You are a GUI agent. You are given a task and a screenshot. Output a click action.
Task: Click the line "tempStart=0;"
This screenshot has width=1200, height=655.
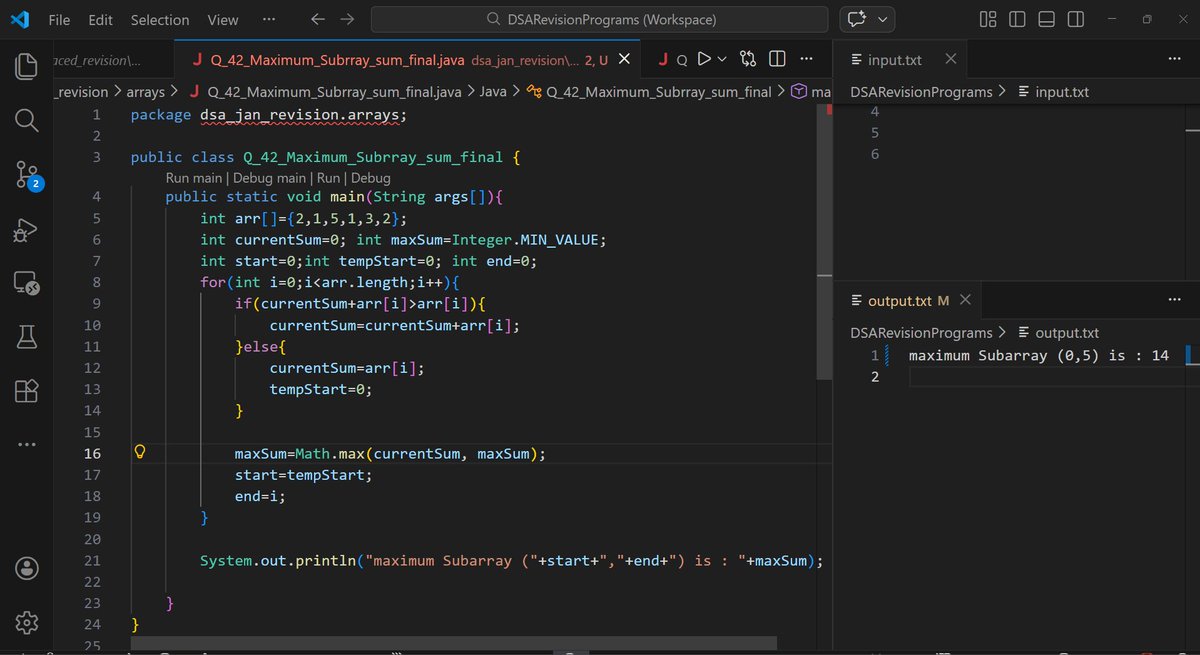click(x=321, y=390)
